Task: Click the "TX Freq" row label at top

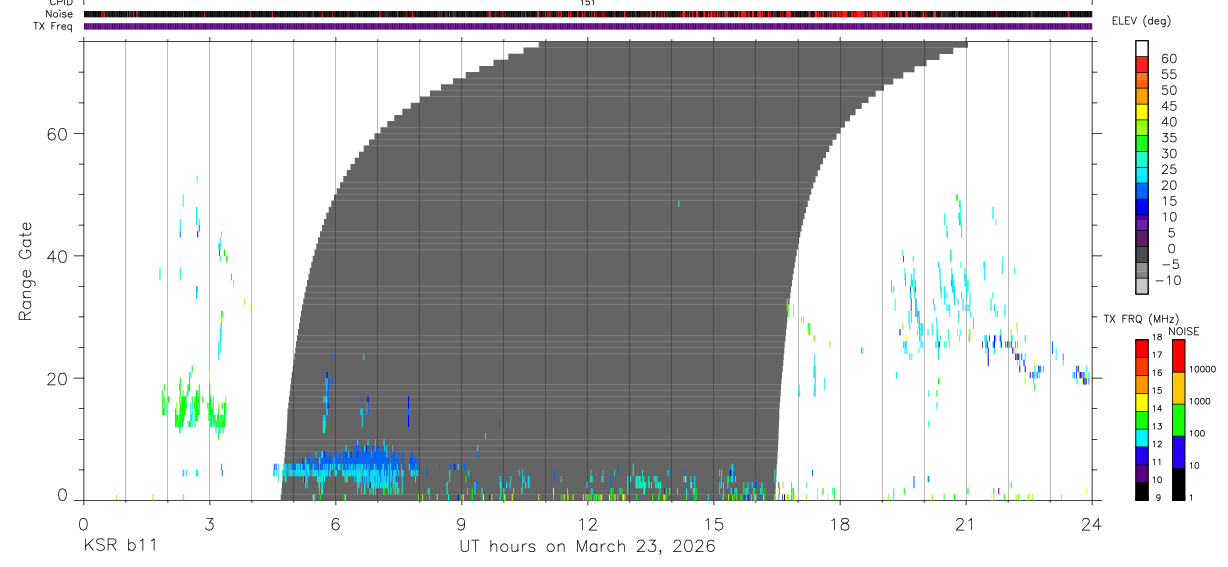Action: click(x=55, y=26)
